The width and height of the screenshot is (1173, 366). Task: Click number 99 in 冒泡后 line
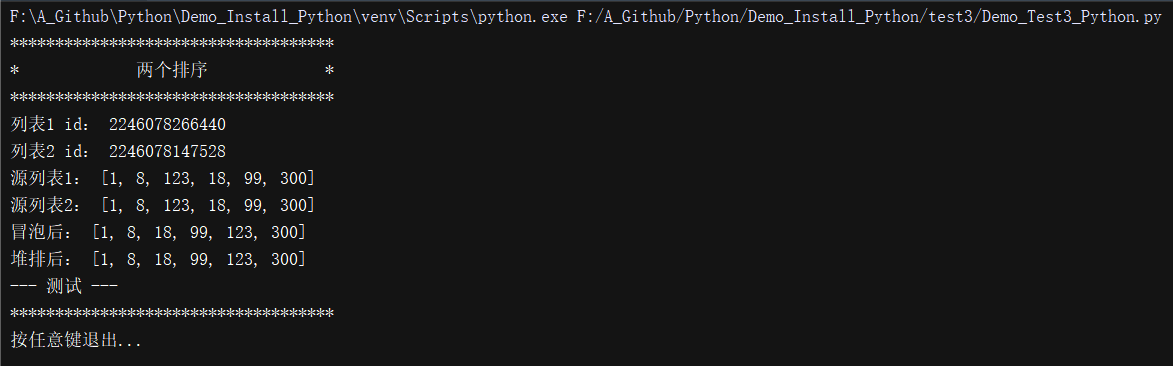pyautogui.click(x=199, y=232)
